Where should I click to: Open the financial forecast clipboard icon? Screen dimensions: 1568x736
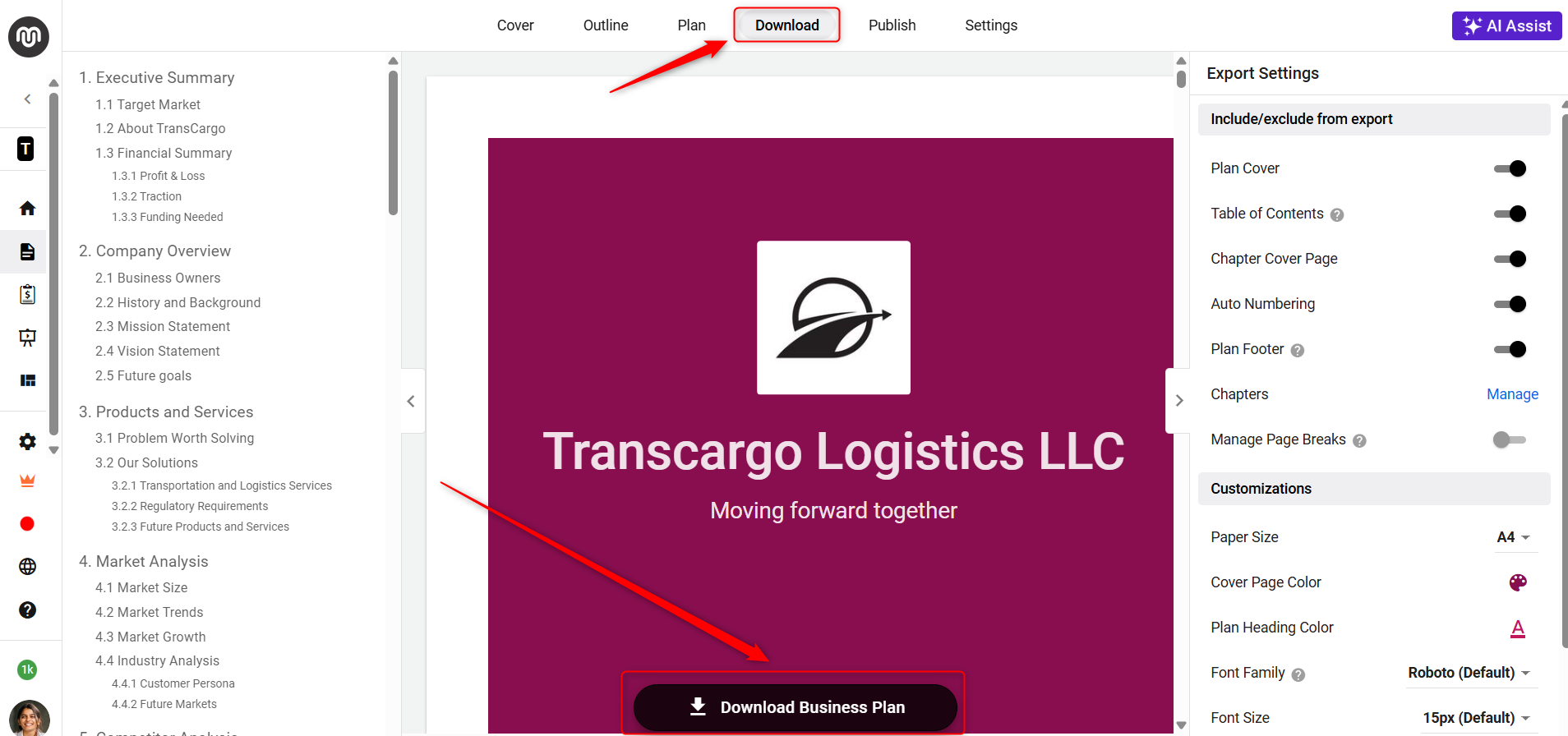(27, 294)
